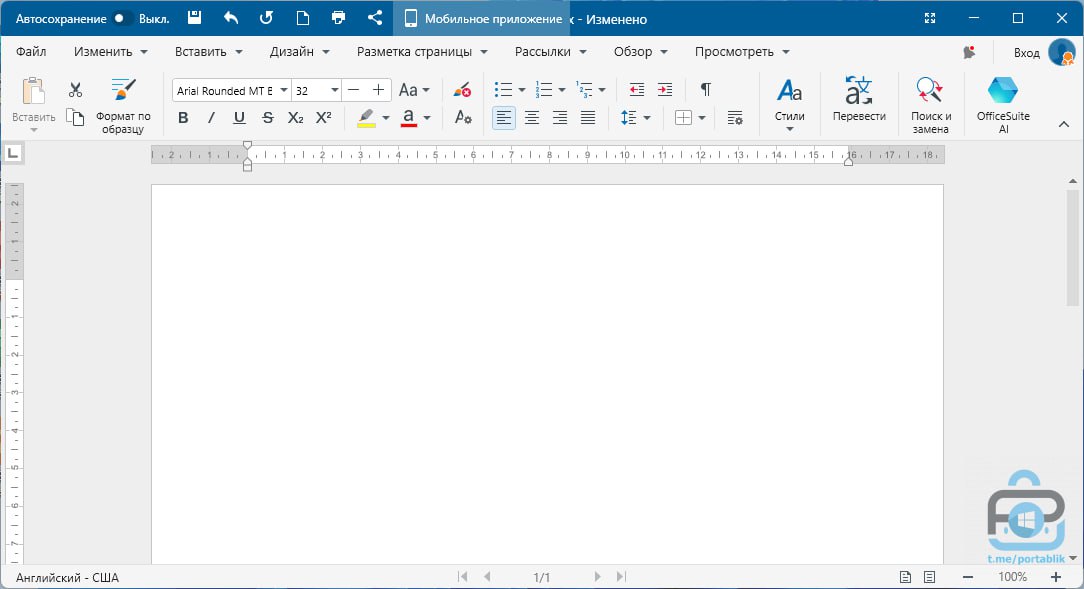The image size is (1084, 589).
Task: Open the font size dropdown
Action: pos(334,90)
